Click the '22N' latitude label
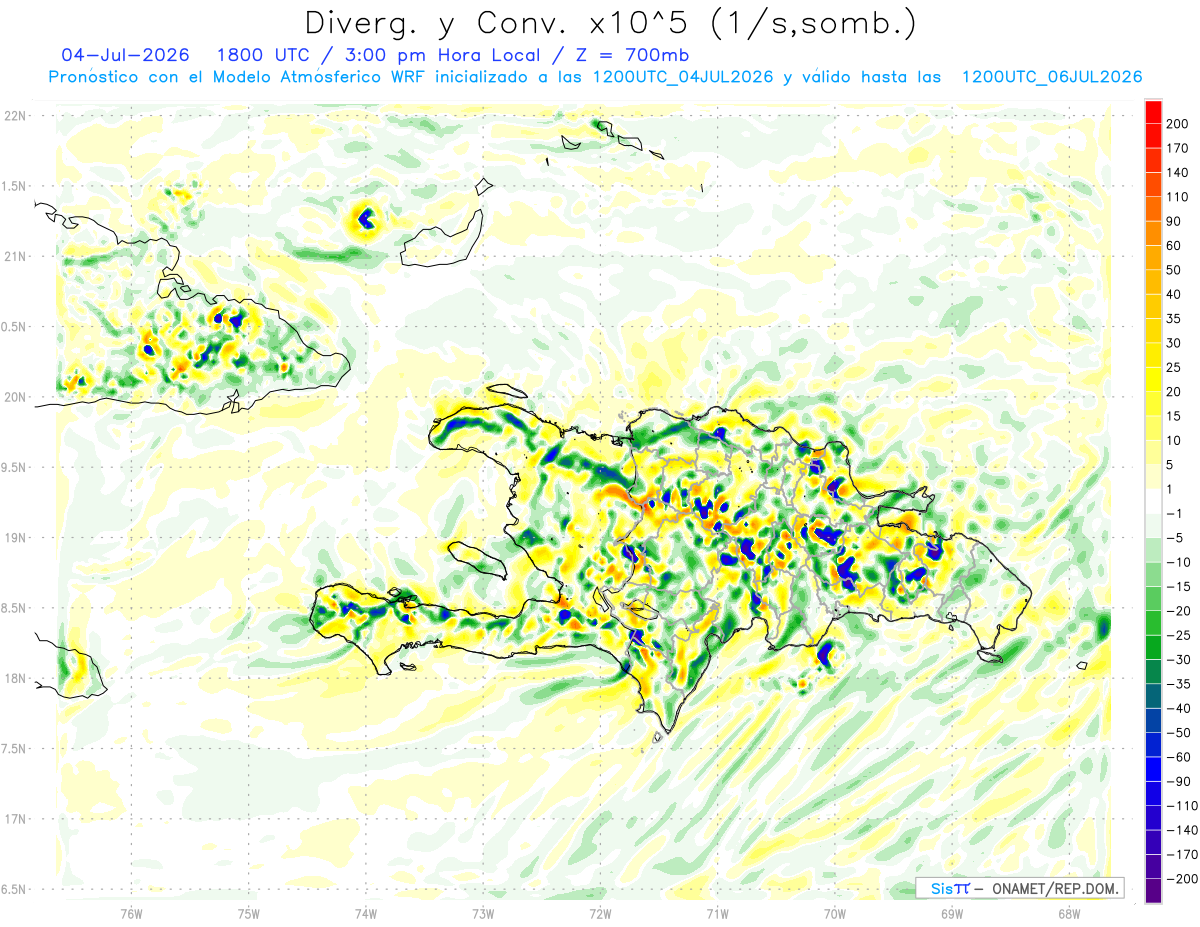The height and width of the screenshot is (927, 1200). (16, 116)
